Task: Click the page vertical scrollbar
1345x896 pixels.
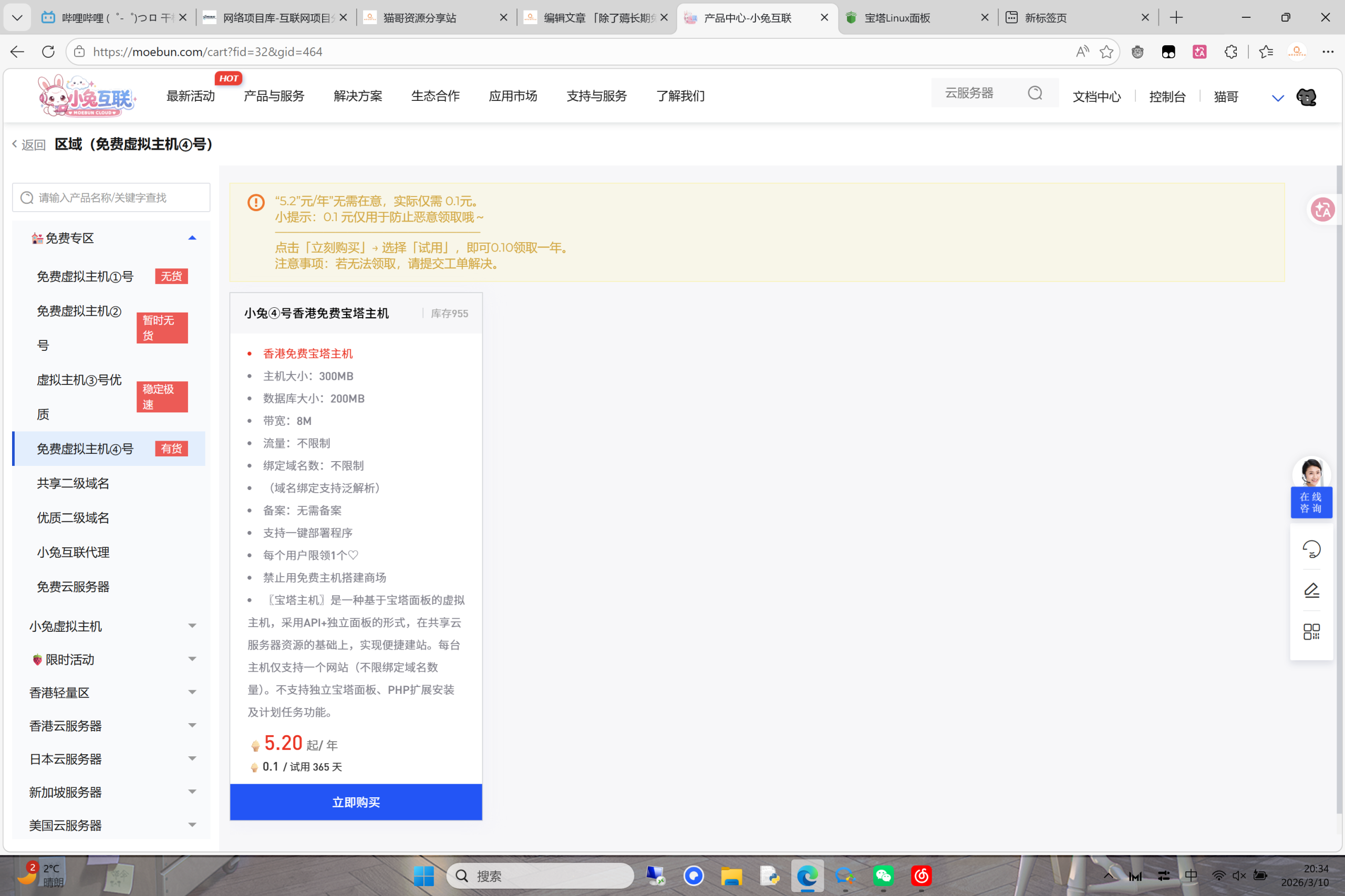Action: (1339, 489)
